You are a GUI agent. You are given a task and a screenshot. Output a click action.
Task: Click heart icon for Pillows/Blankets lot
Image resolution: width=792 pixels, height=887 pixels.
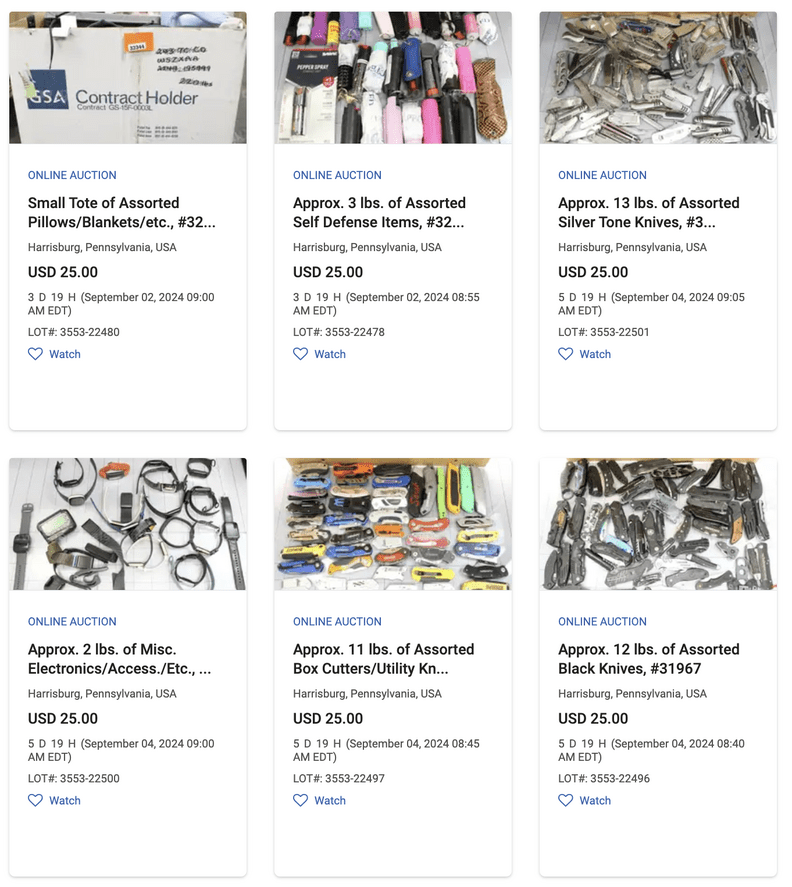(35, 354)
